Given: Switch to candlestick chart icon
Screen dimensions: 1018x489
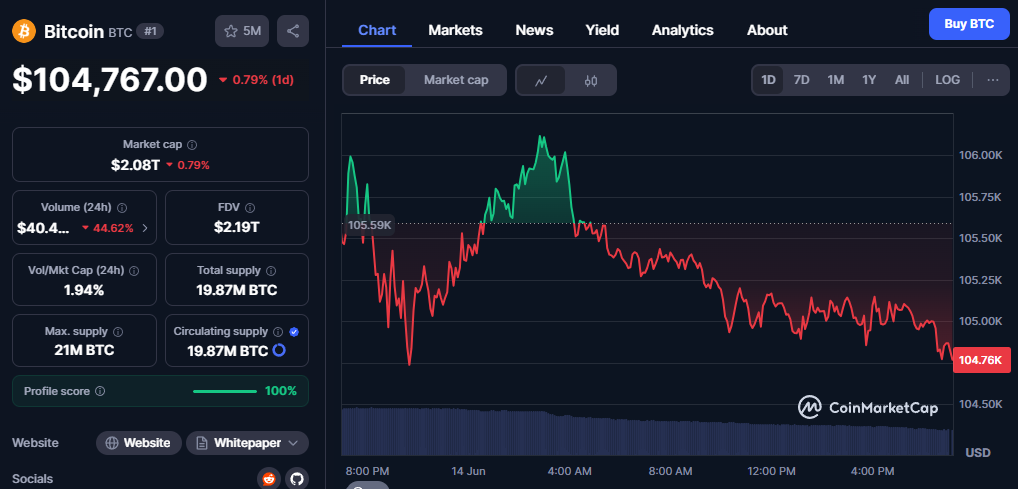Looking at the screenshot, I should 590,81.
